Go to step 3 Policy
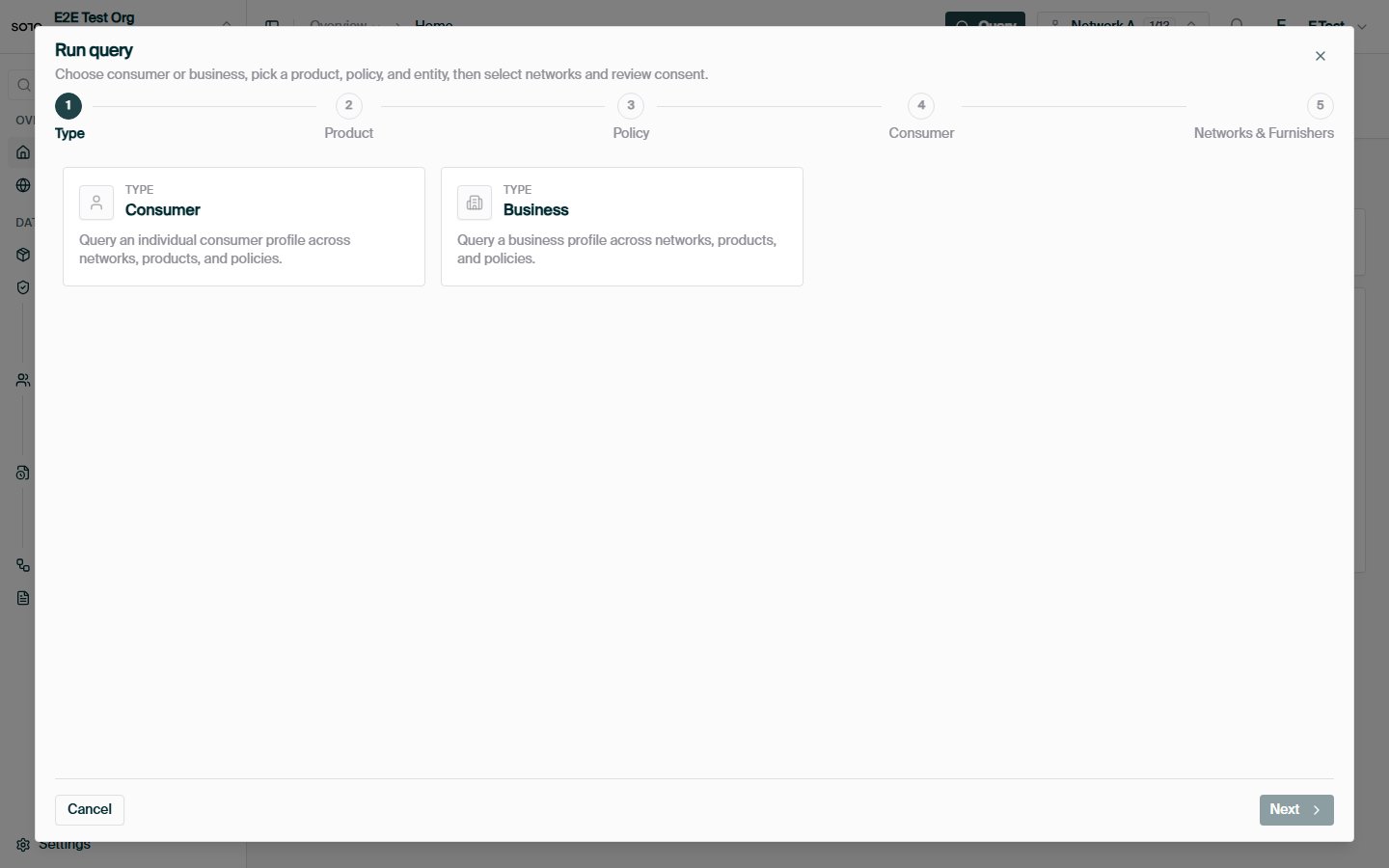The height and width of the screenshot is (868, 1389). pos(631,118)
